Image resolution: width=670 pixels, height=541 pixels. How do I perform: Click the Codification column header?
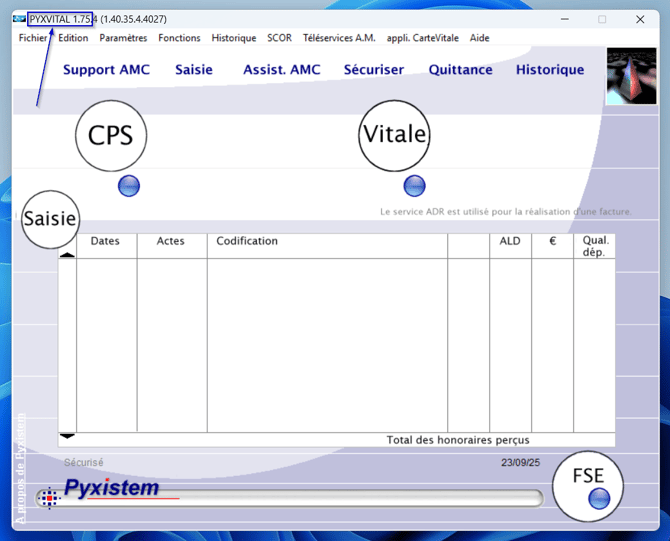247,241
